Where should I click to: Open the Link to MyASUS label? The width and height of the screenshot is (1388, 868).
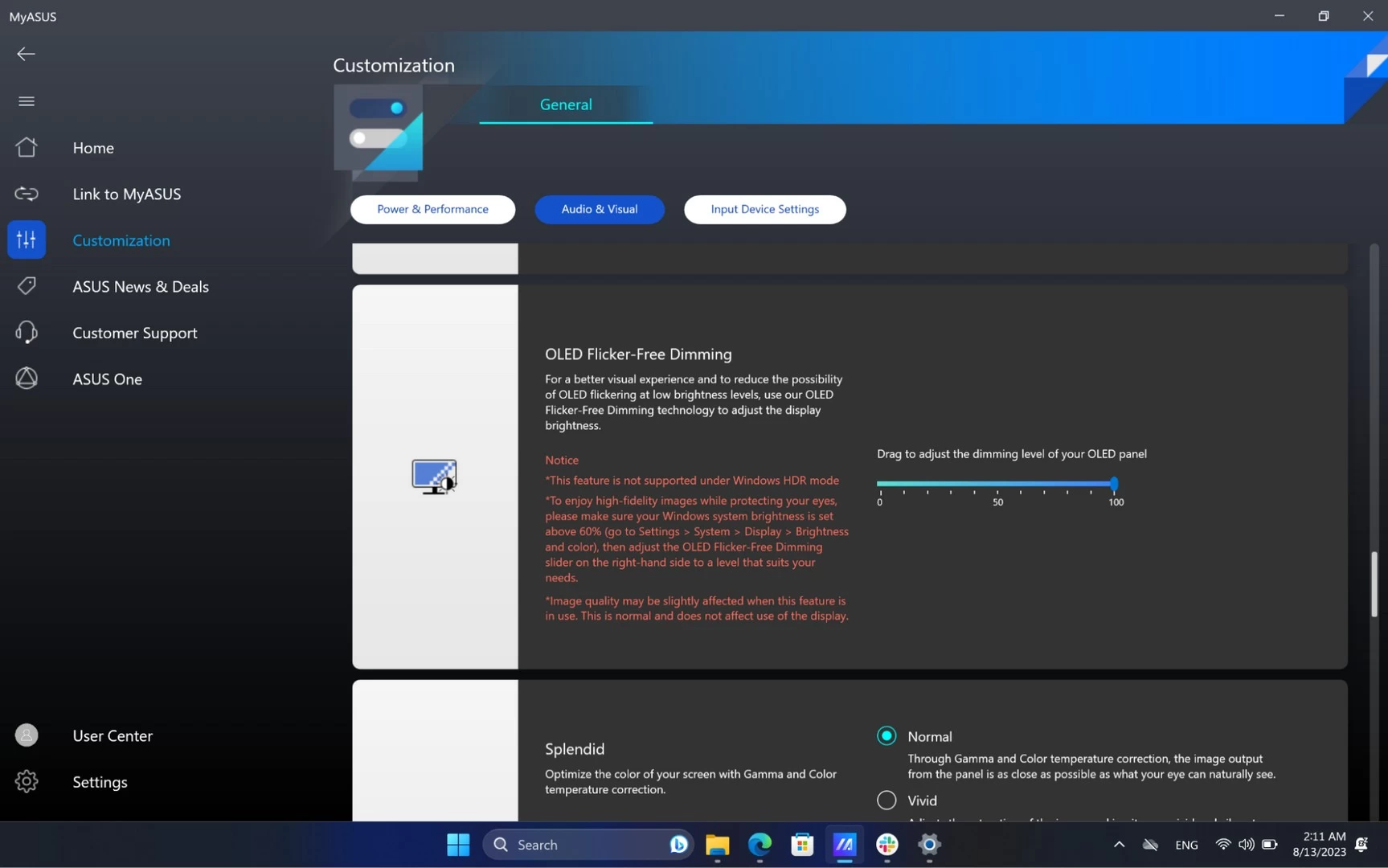pyautogui.click(x=127, y=194)
